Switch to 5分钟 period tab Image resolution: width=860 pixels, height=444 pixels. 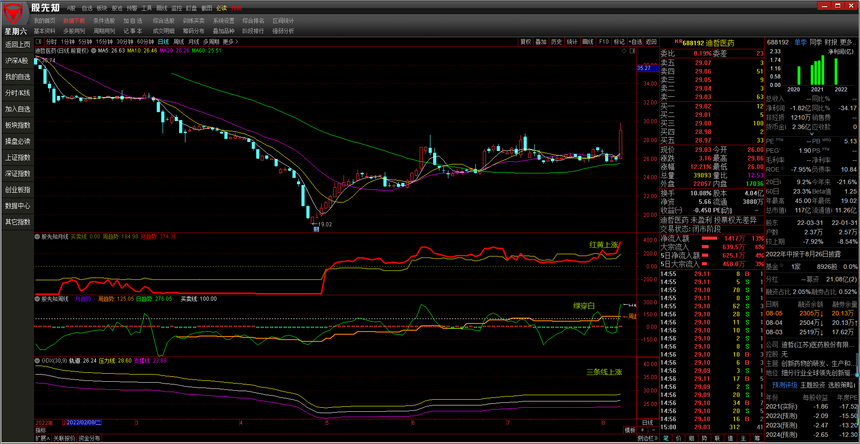tap(84, 42)
